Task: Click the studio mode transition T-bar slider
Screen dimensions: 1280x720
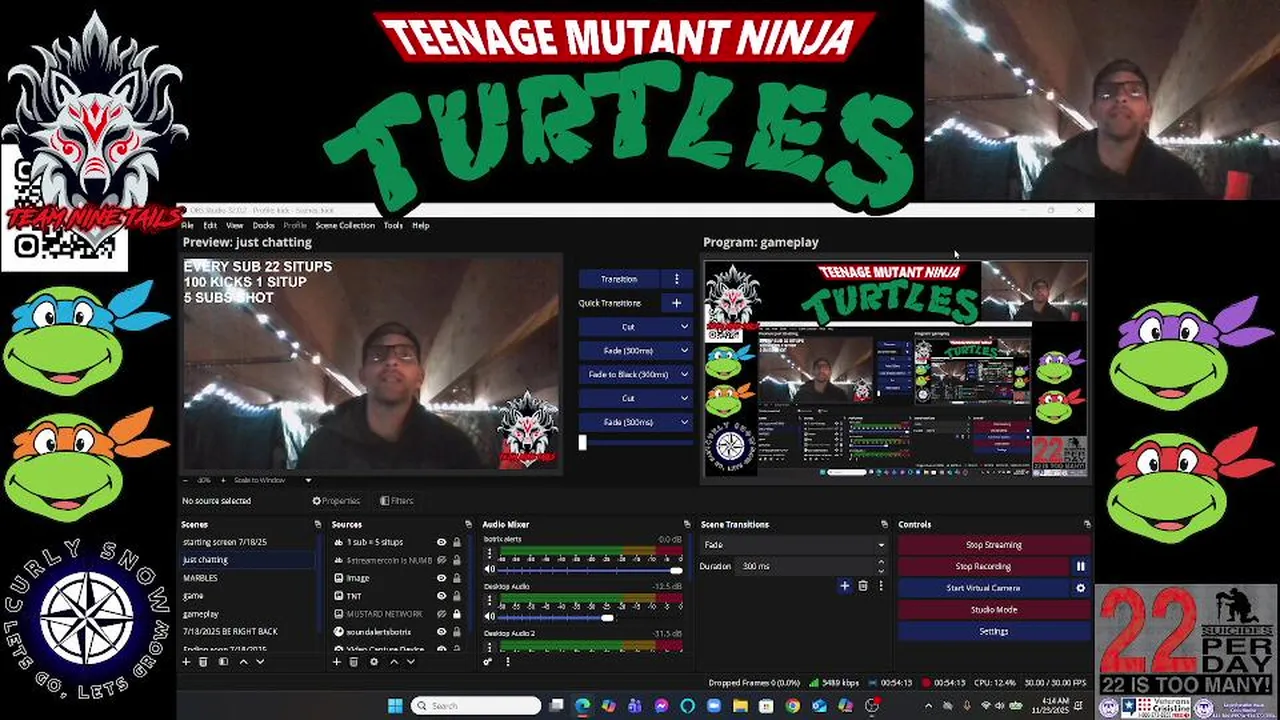Action: (x=635, y=442)
